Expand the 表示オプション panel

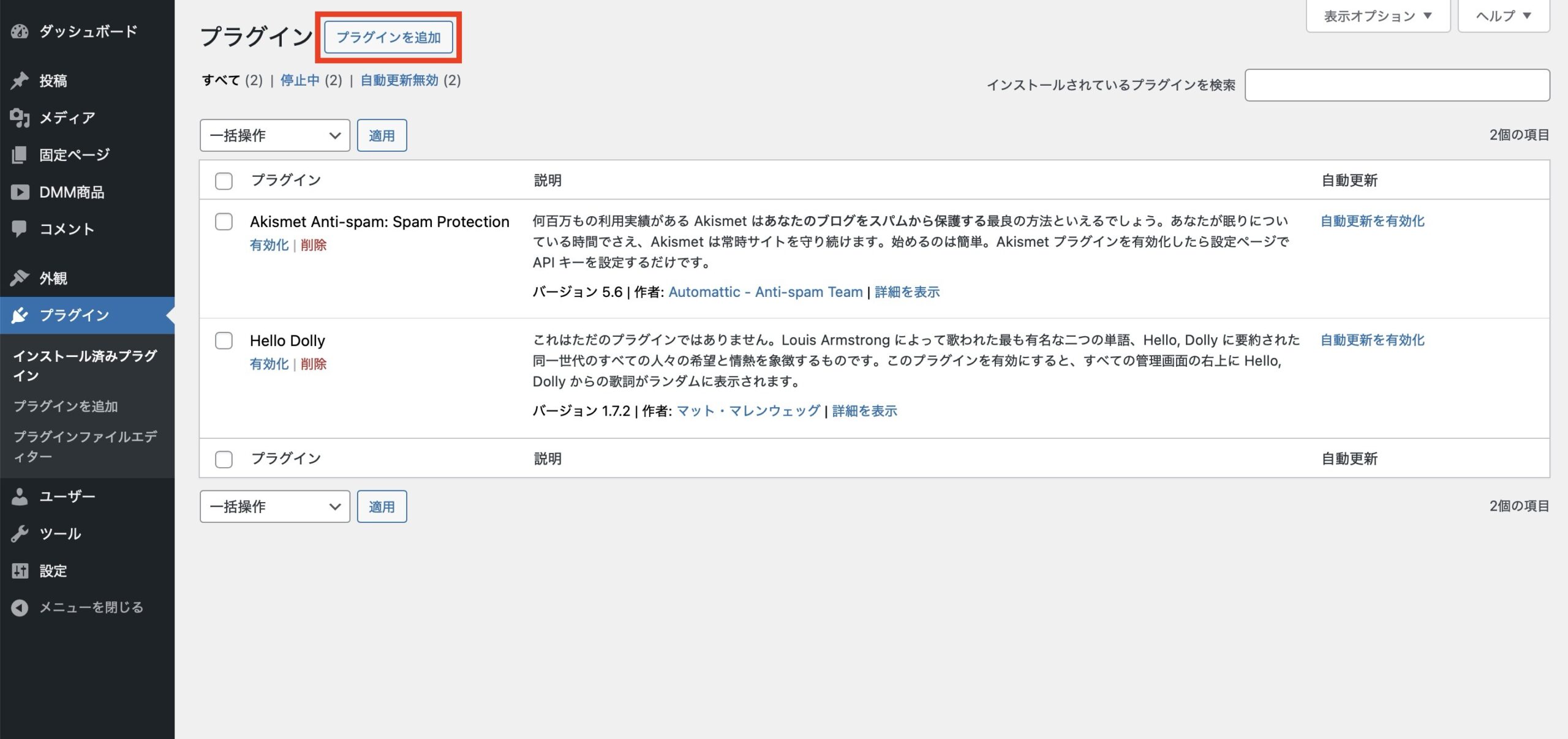tap(1378, 15)
